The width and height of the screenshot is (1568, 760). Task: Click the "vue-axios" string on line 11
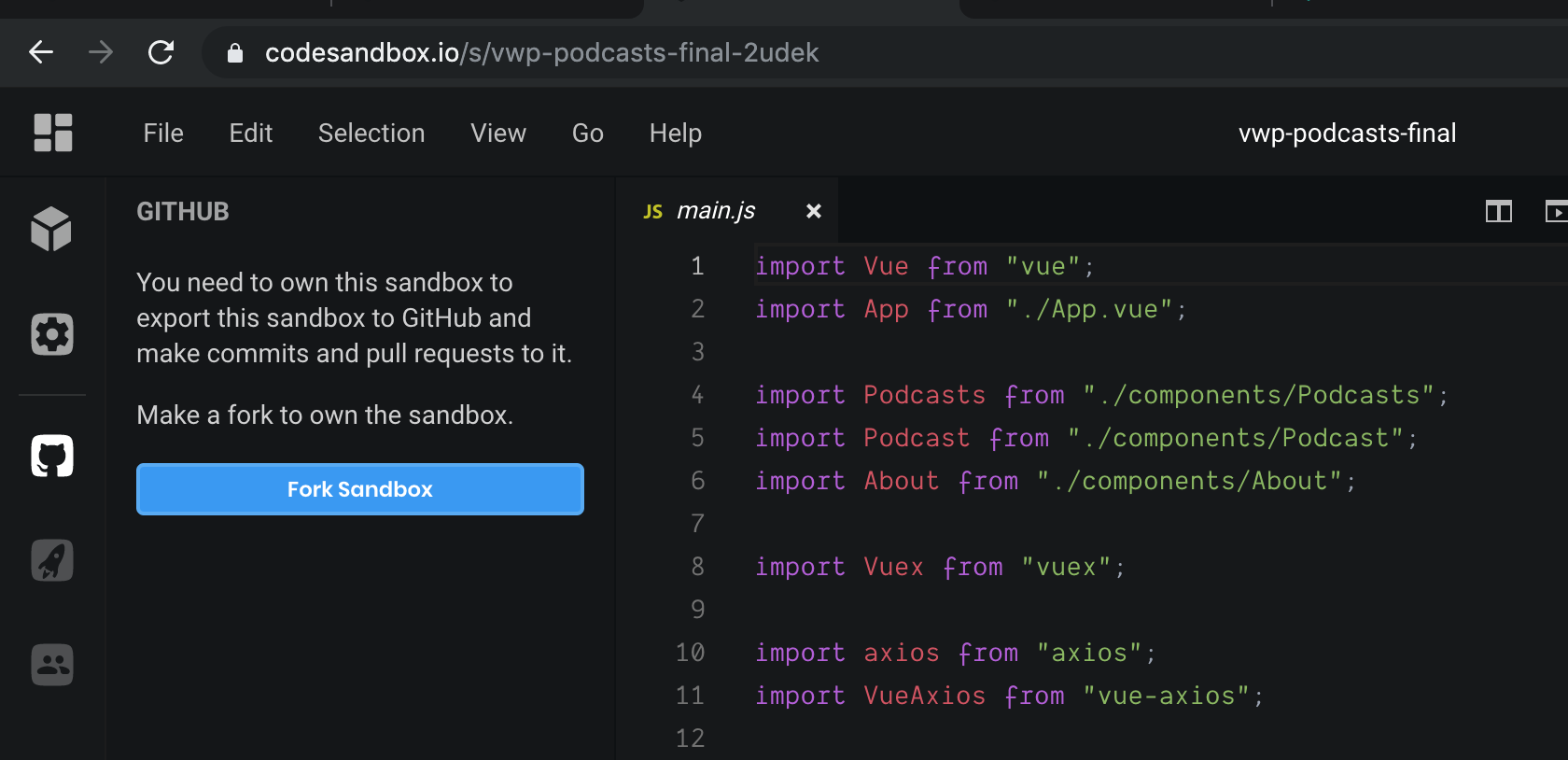1167,696
